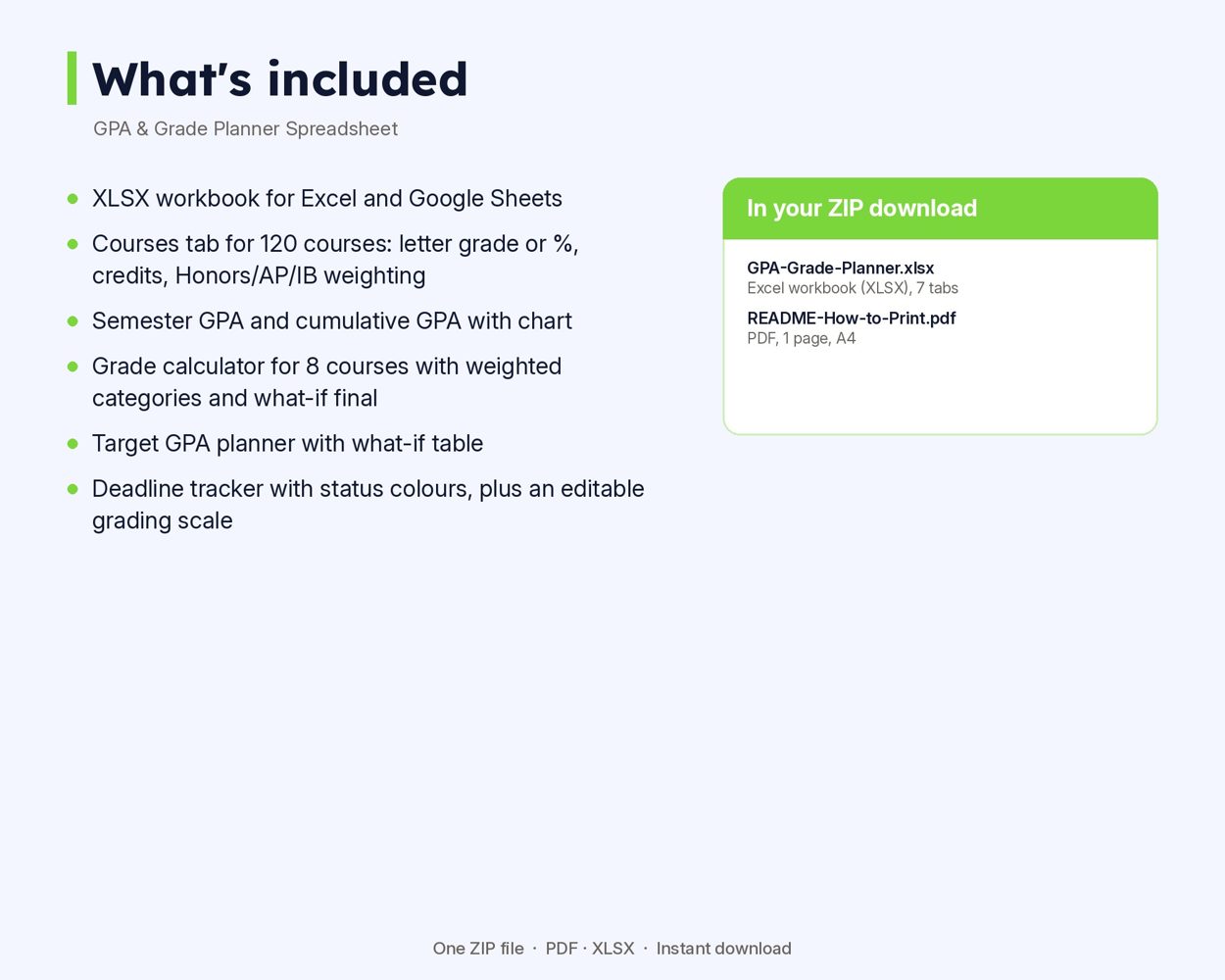Click the "PDF" label in the footer

tap(562, 949)
